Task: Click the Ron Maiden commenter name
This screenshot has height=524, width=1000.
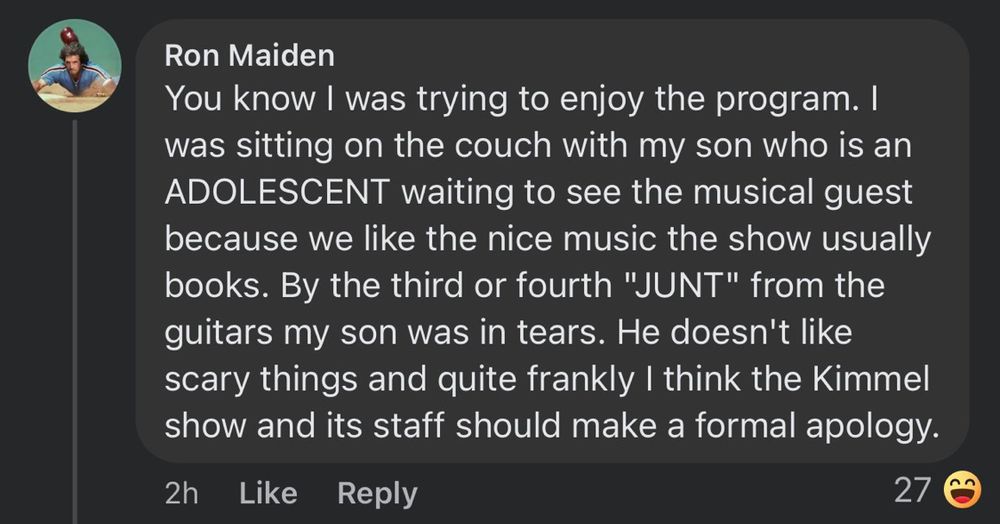Action: [249, 56]
